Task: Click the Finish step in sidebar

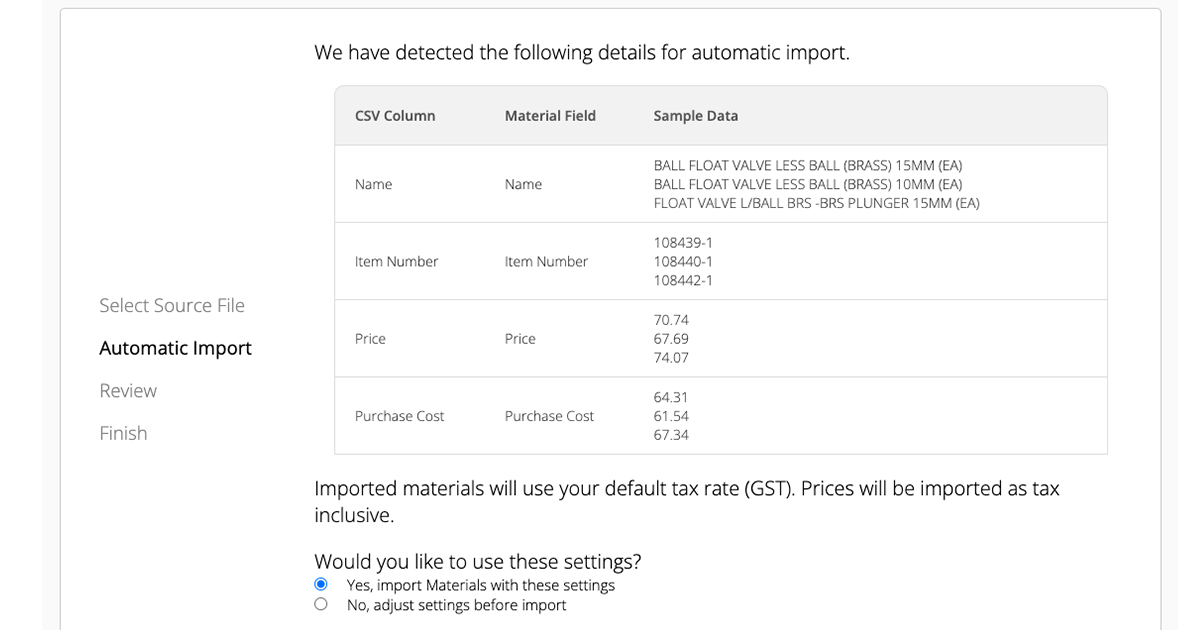Action: click(x=123, y=434)
